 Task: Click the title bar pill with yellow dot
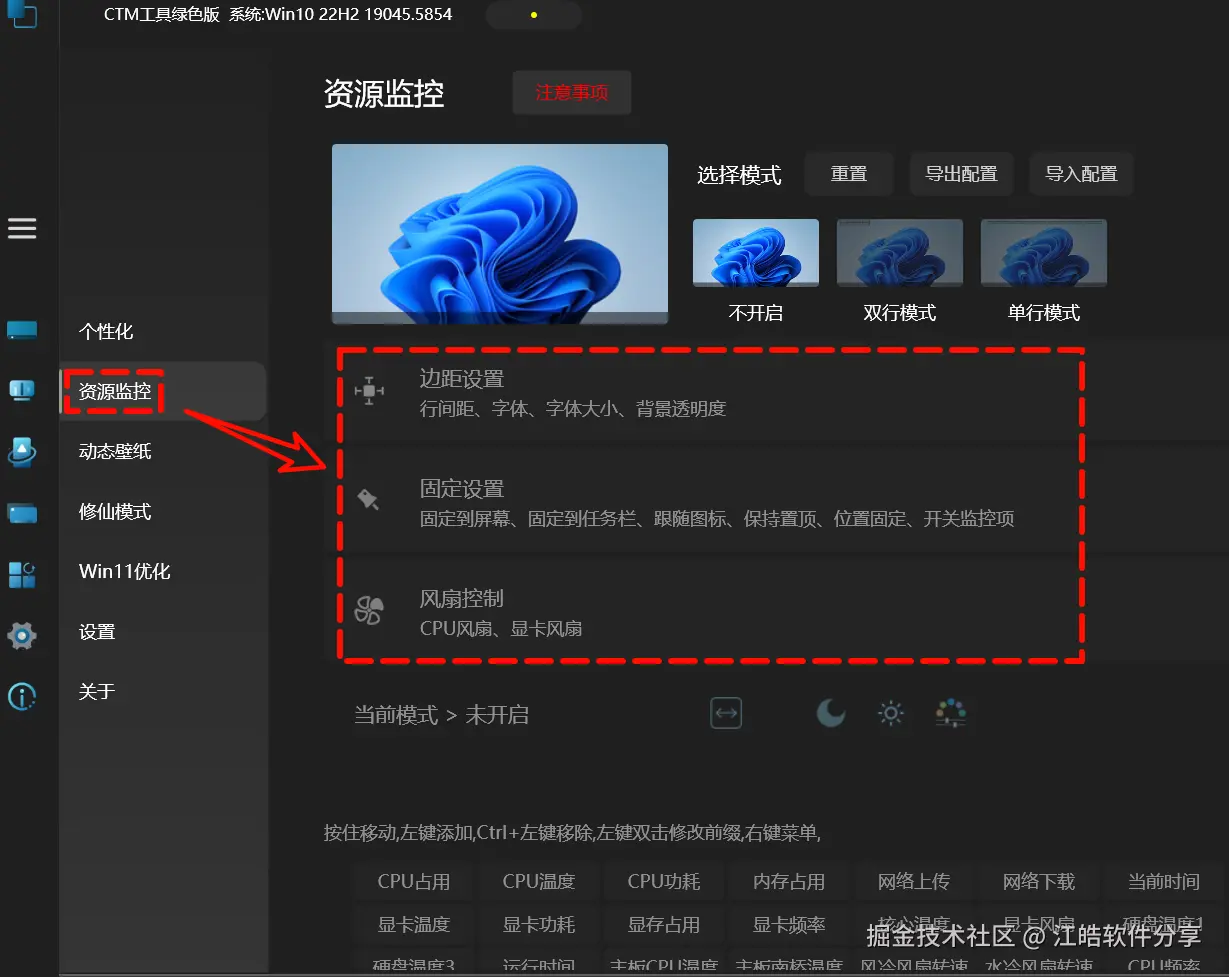pyautogui.click(x=534, y=15)
